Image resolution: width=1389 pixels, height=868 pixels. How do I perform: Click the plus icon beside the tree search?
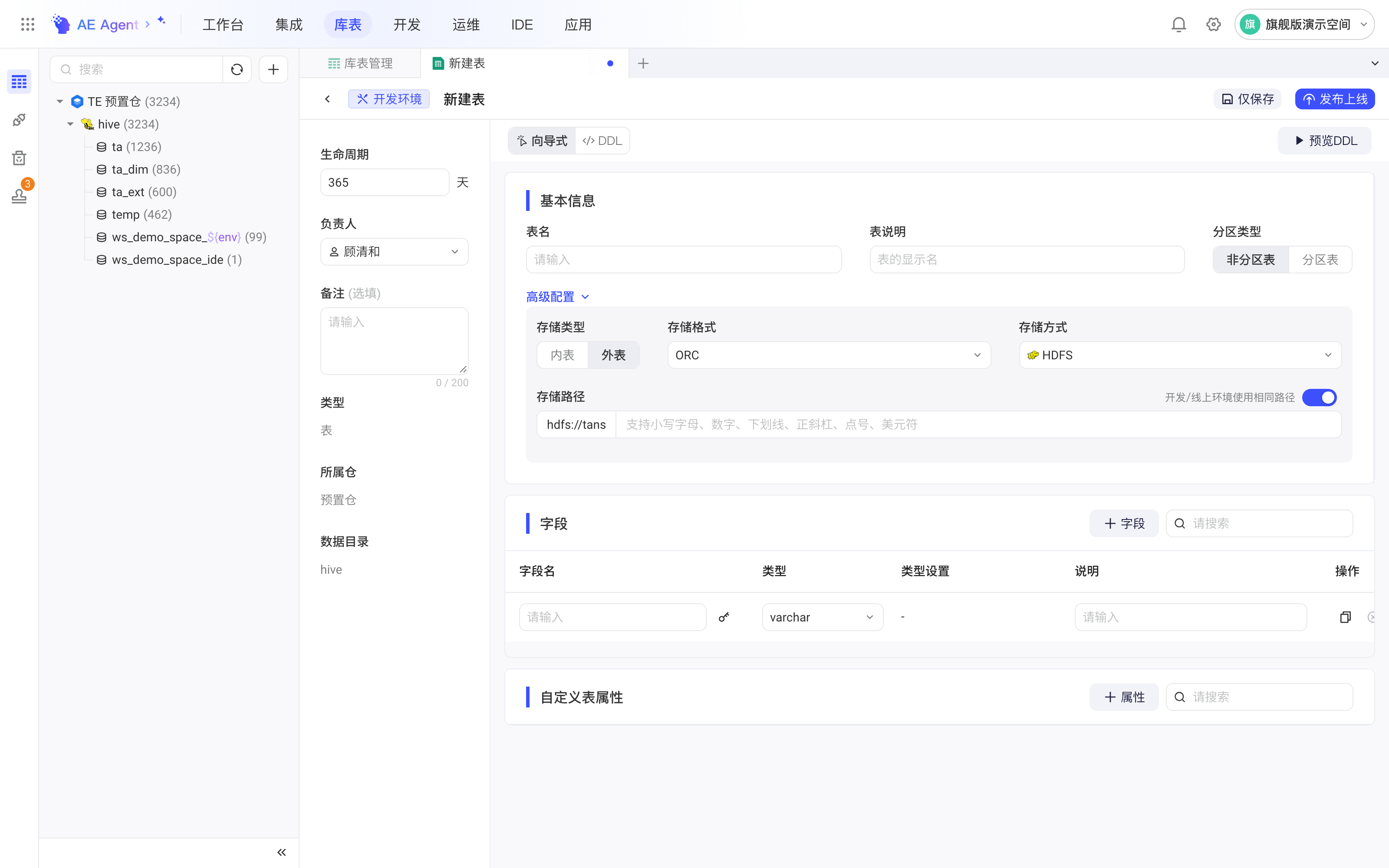pyautogui.click(x=273, y=69)
